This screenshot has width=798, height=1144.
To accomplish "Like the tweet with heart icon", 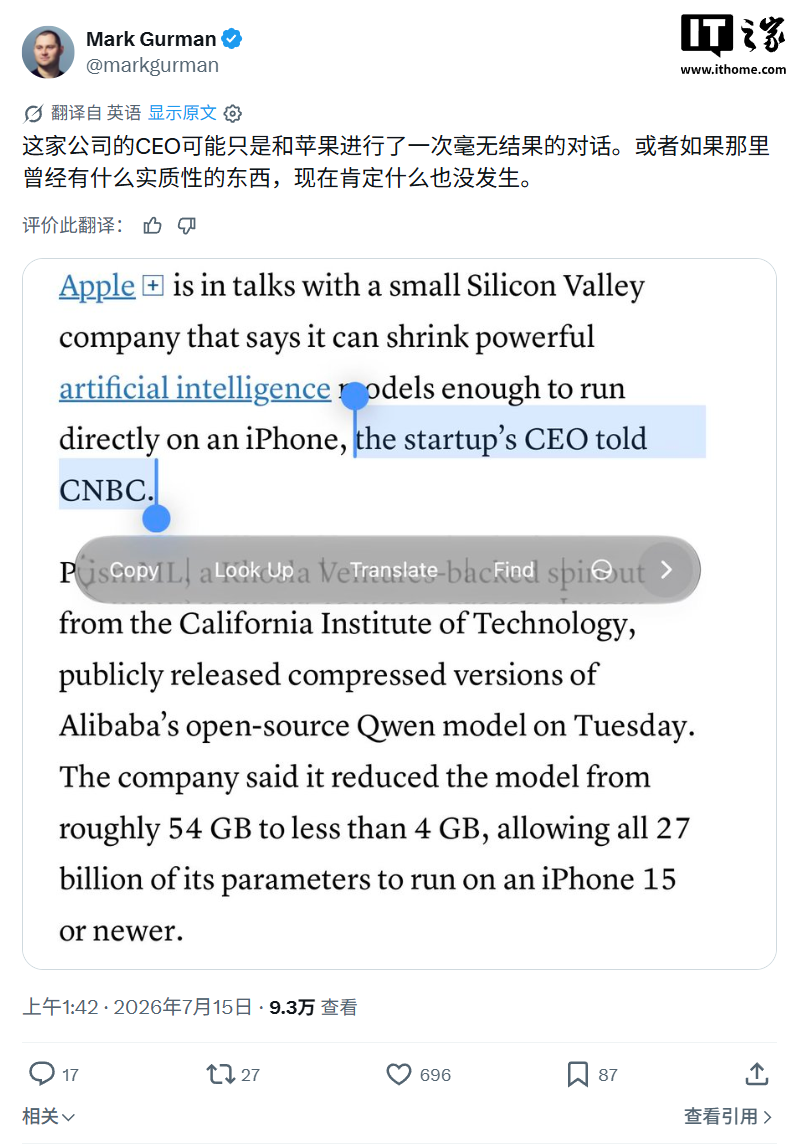I will click(x=398, y=1074).
